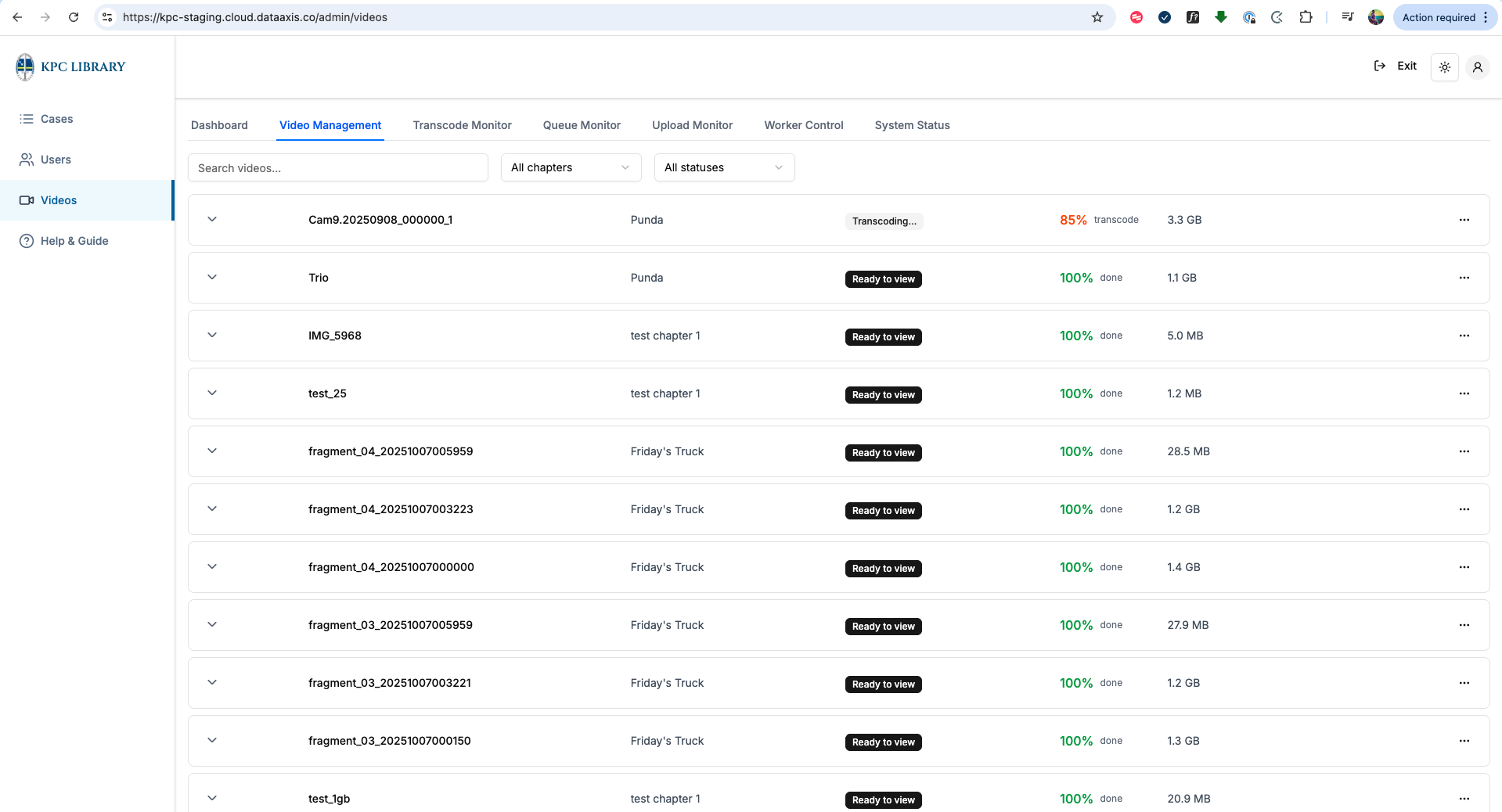
Task: Select the Video Management tab
Action: (330, 125)
